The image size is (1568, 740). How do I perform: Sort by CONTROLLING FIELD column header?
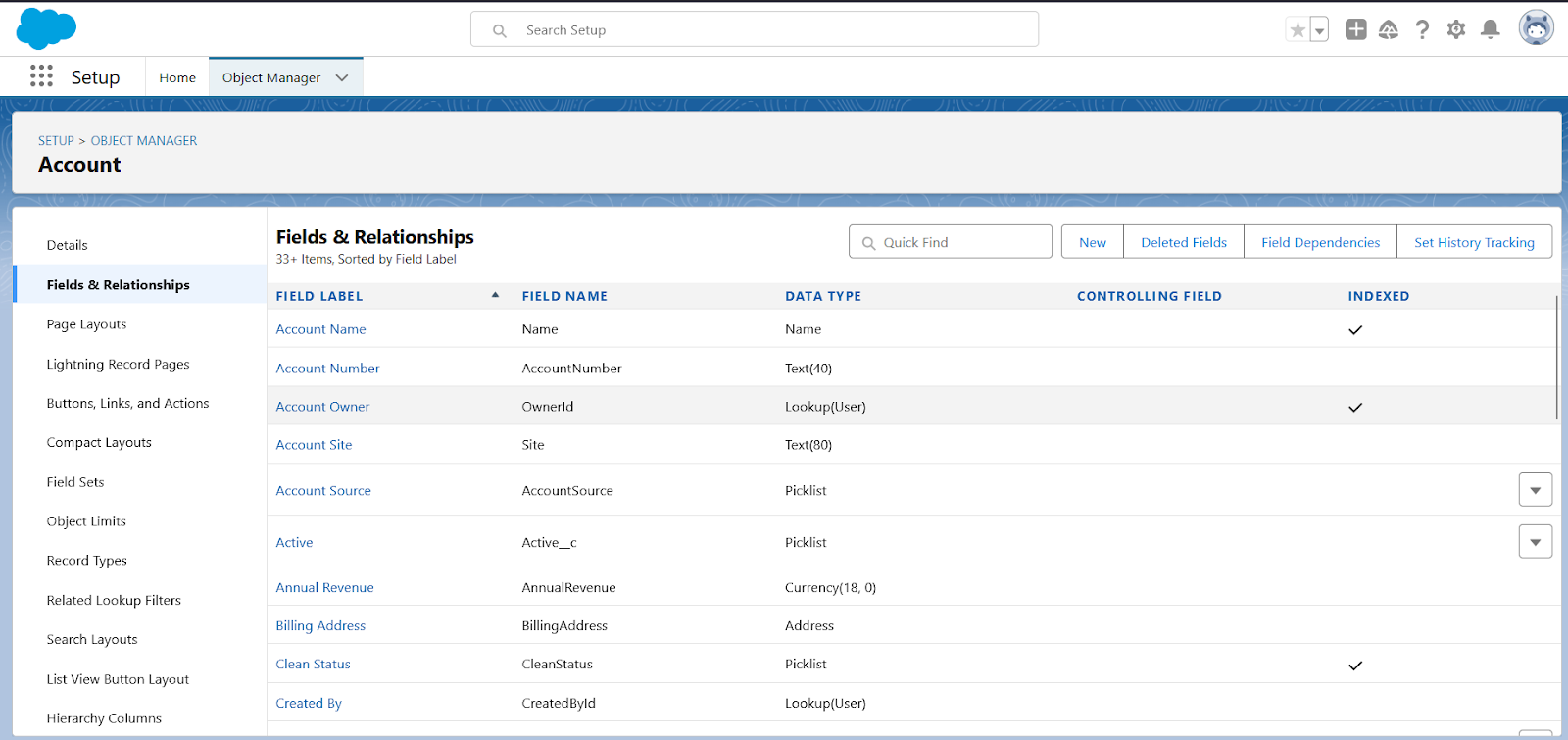pos(1150,296)
